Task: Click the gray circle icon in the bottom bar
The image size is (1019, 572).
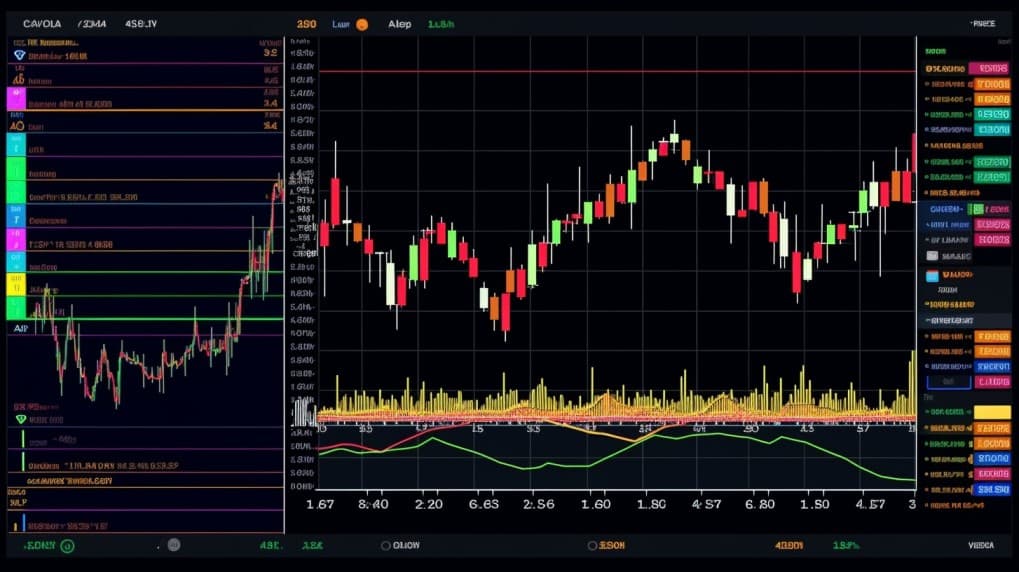Action: pos(174,545)
